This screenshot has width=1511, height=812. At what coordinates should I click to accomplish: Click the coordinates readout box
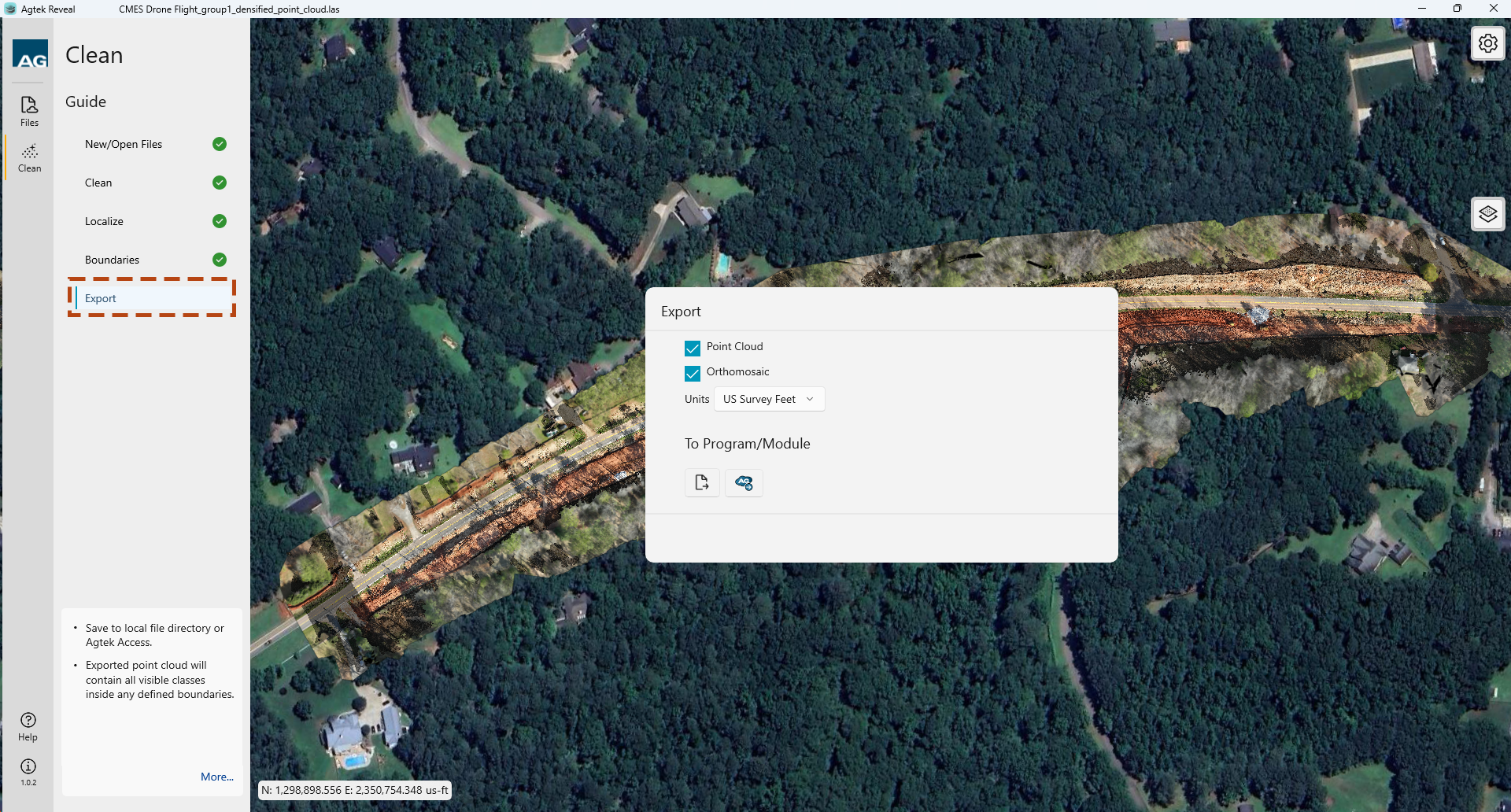click(x=355, y=790)
